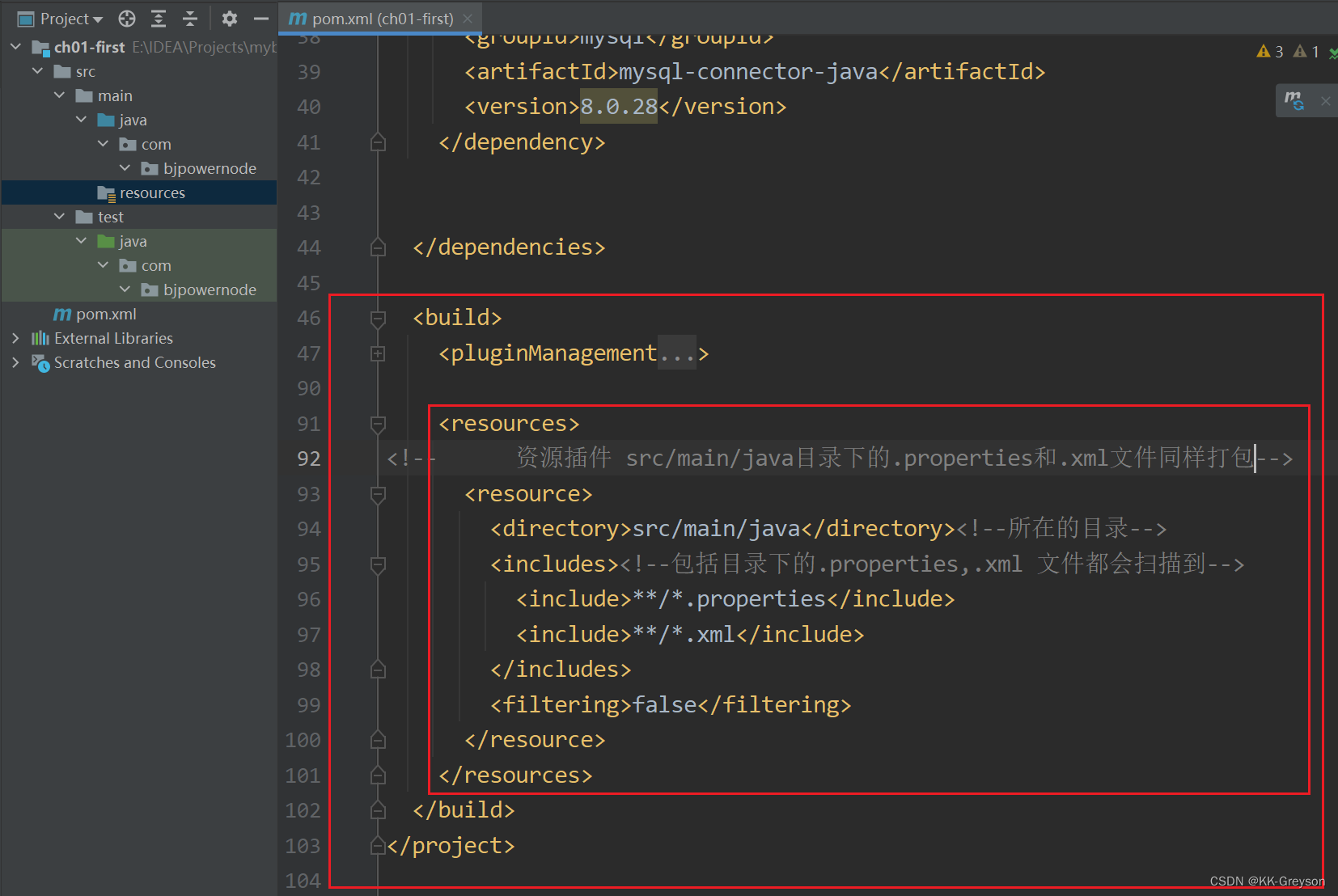Screen dimensions: 1338x896
Task: Click the **/*.properties include text
Action: (x=729, y=599)
